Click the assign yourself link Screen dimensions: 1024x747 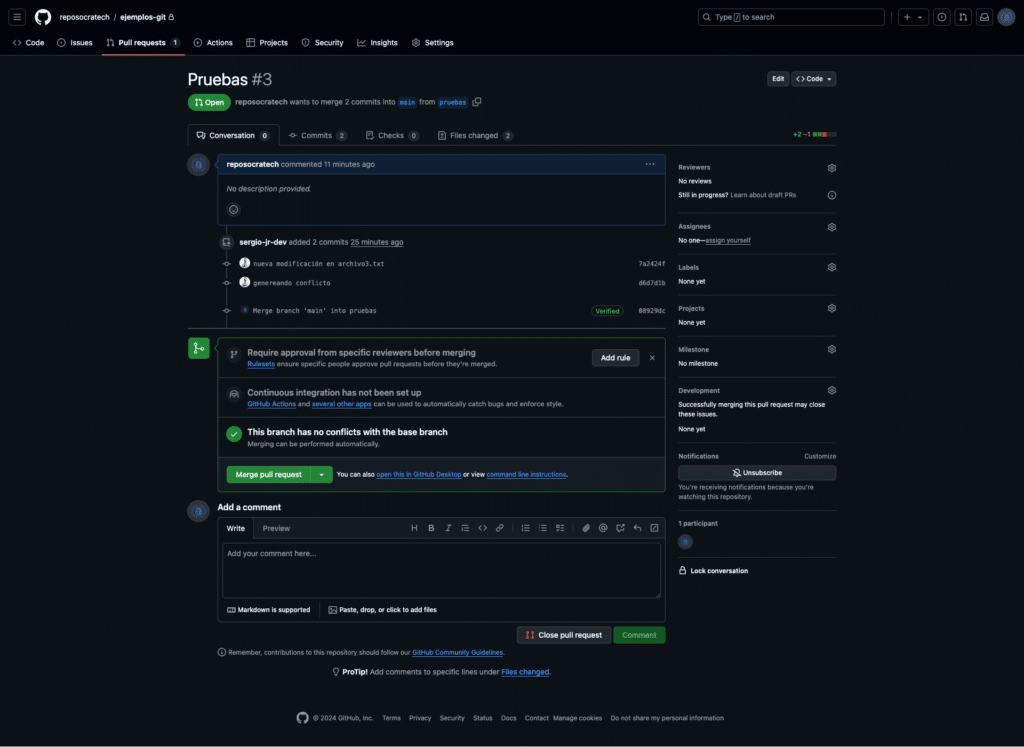pyautogui.click(x=728, y=241)
